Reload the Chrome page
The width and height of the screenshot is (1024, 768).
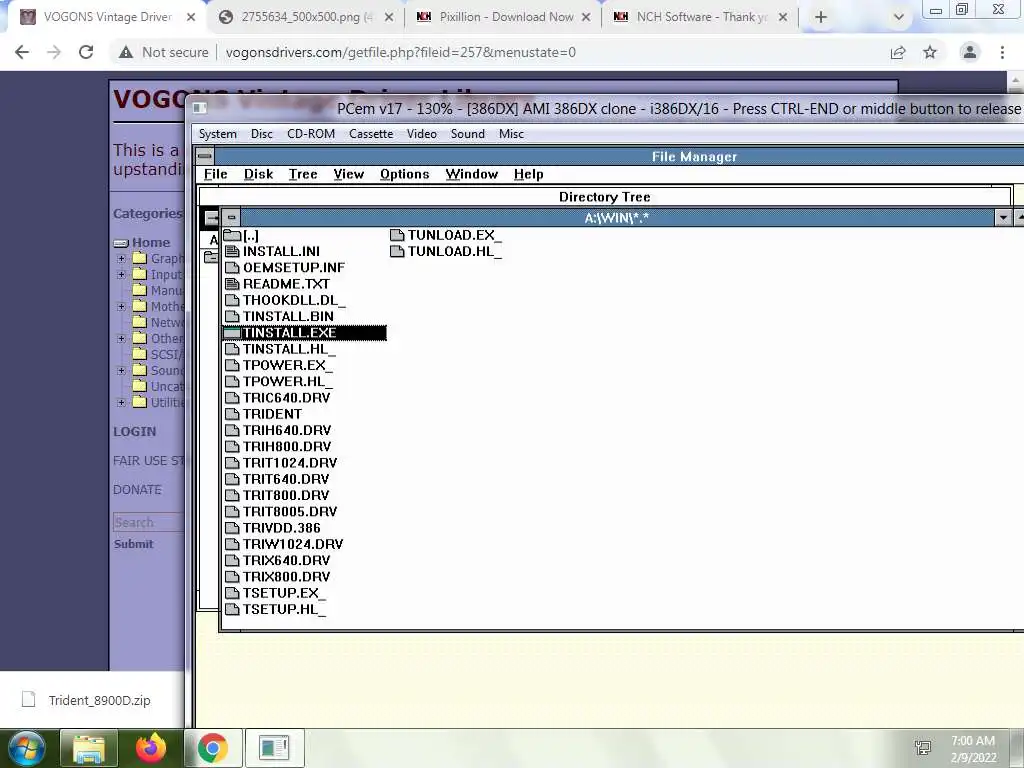click(x=86, y=52)
